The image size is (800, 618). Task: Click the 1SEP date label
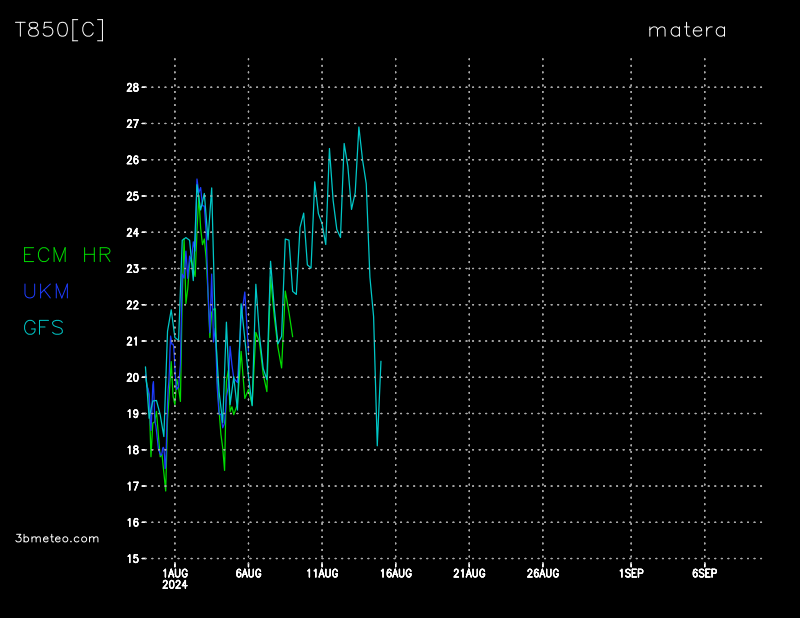[x=630, y=573]
